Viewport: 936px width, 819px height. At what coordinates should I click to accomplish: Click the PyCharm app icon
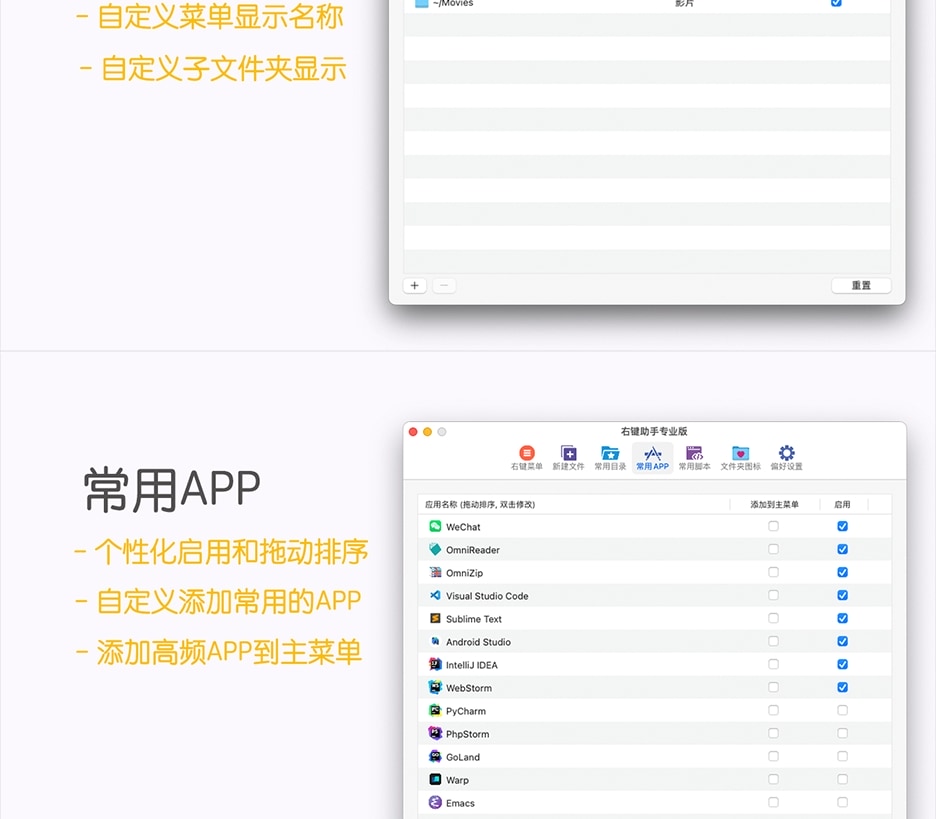(x=435, y=710)
